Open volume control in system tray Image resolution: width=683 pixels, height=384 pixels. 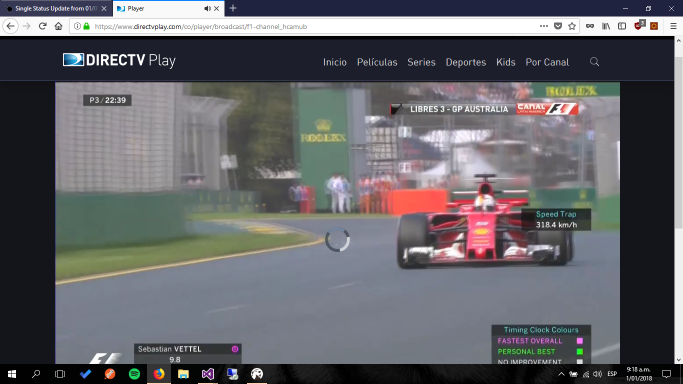[598, 374]
